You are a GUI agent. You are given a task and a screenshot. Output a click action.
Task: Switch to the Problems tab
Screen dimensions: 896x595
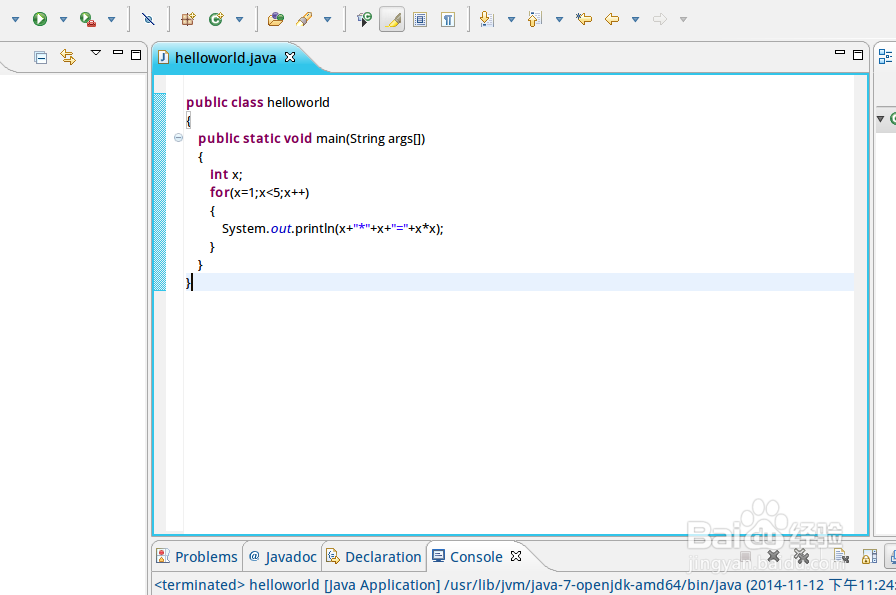point(197,557)
